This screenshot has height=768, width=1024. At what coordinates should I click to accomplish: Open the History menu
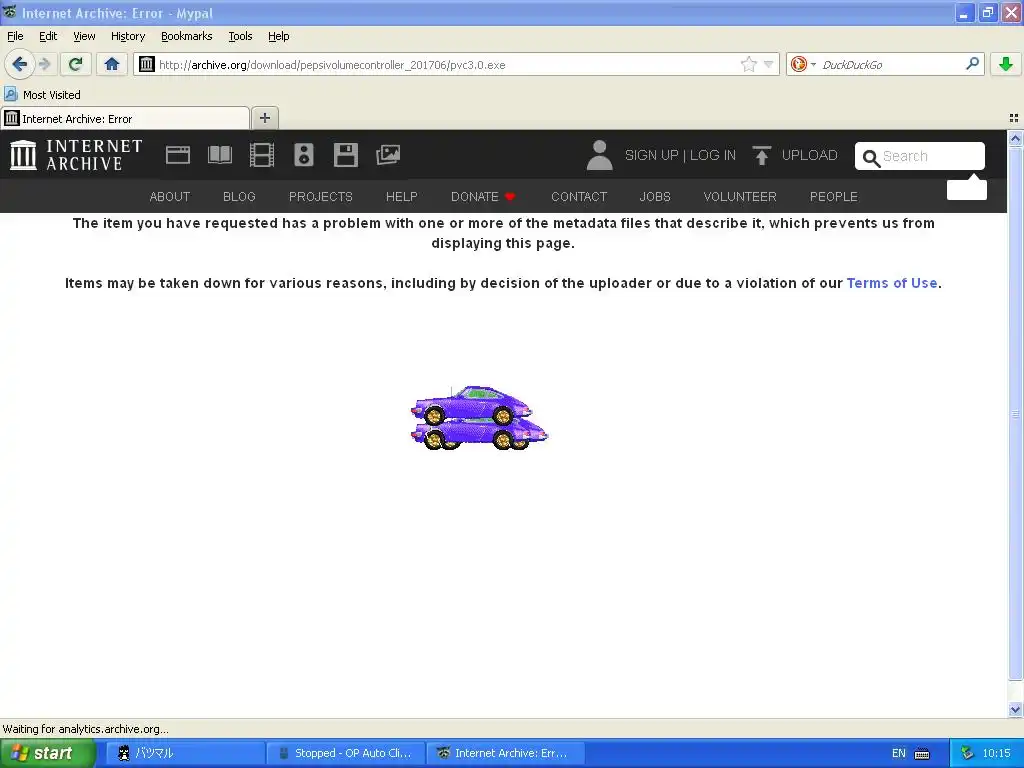[127, 36]
